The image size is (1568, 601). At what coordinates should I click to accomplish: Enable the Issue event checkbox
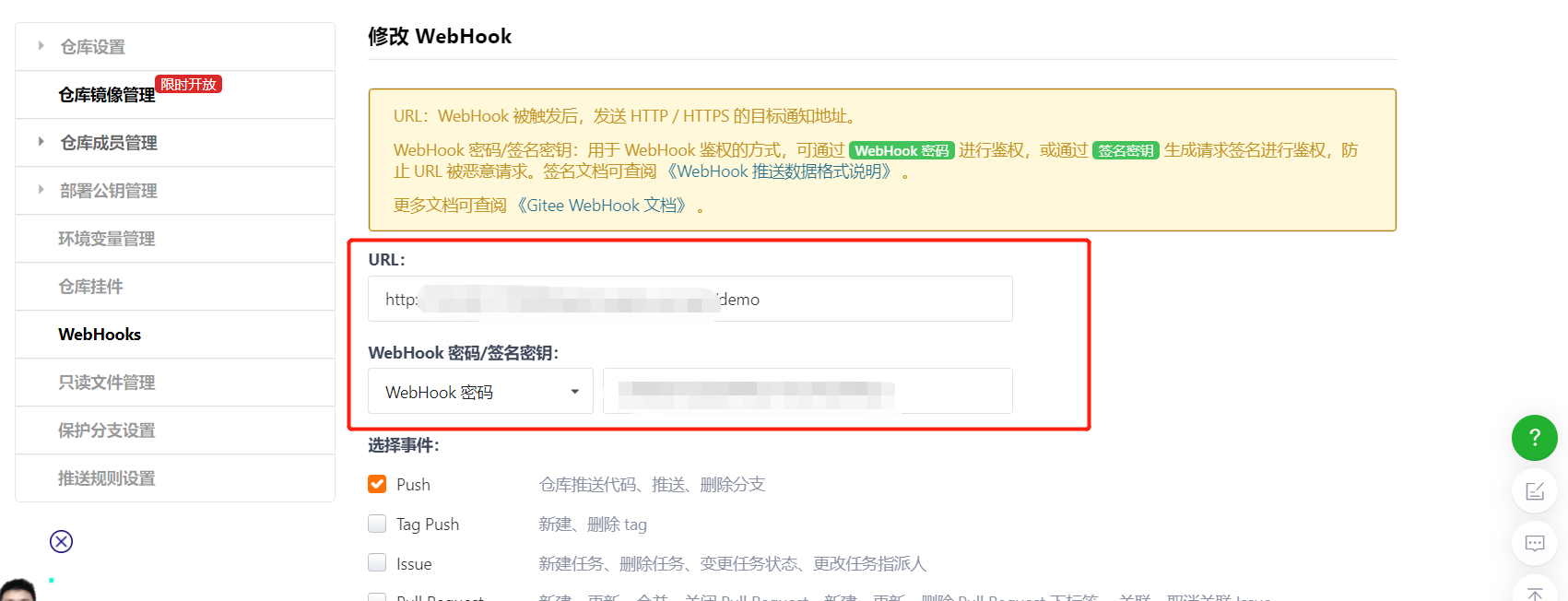tap(377, 562)
